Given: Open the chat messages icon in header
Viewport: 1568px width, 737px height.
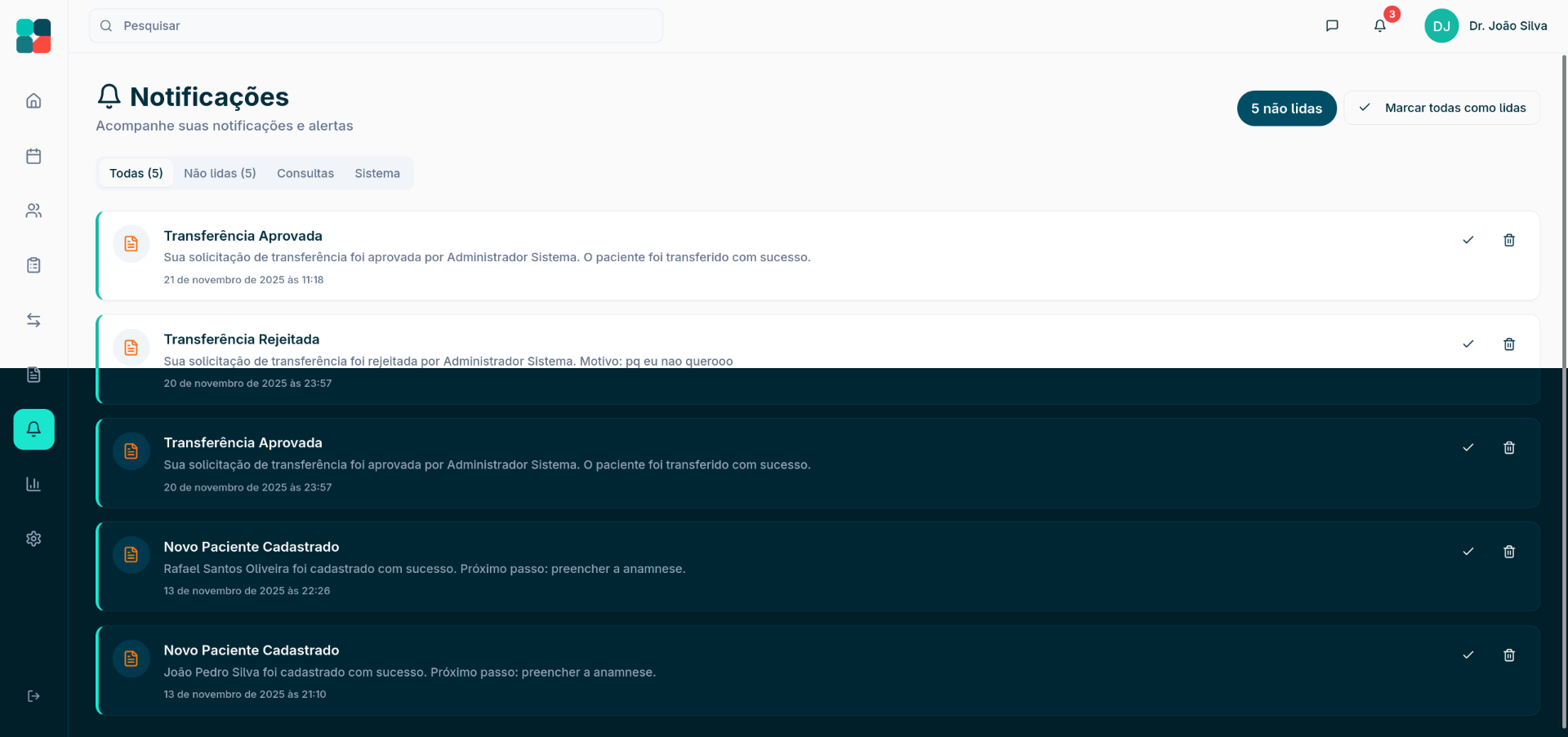Looking at the screenshot, I should point(1332,26).
